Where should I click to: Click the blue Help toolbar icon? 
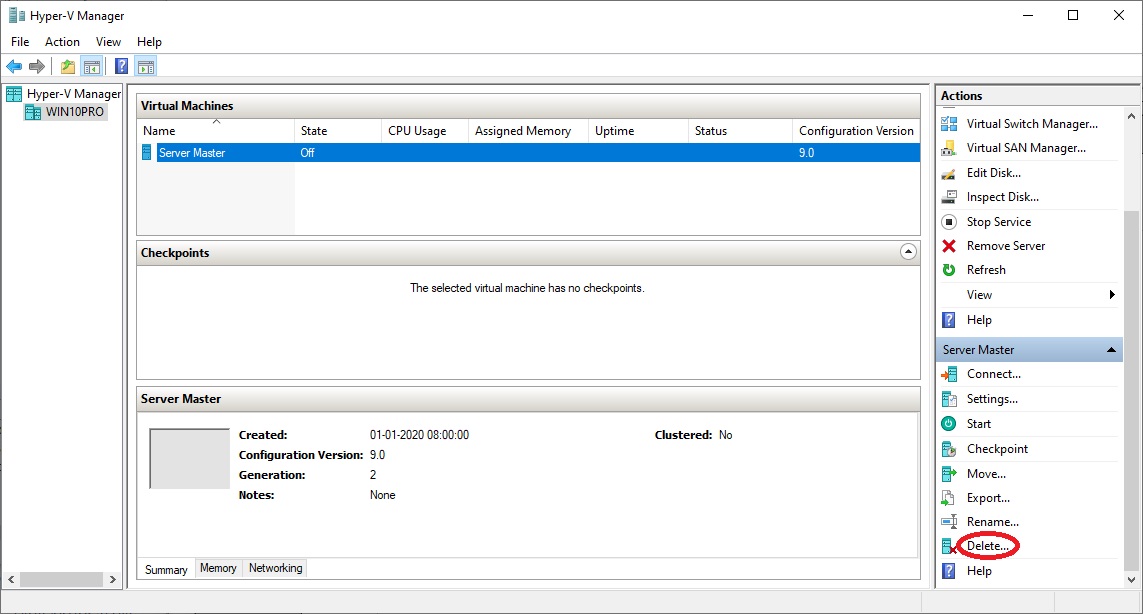(122, 67)
